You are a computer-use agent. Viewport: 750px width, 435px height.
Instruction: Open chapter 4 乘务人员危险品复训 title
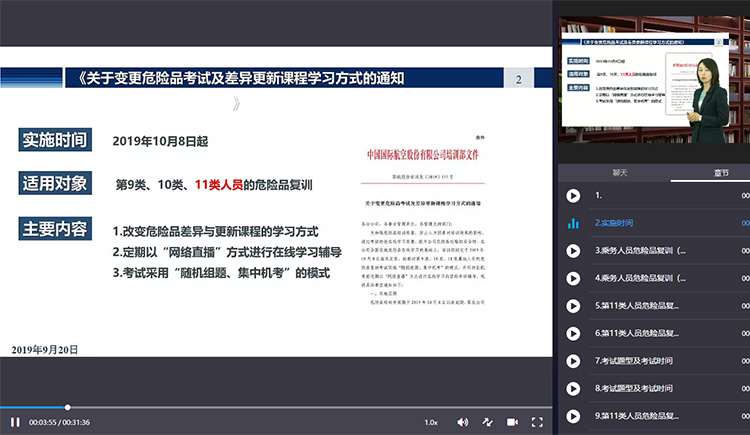[x=640, y=278]
